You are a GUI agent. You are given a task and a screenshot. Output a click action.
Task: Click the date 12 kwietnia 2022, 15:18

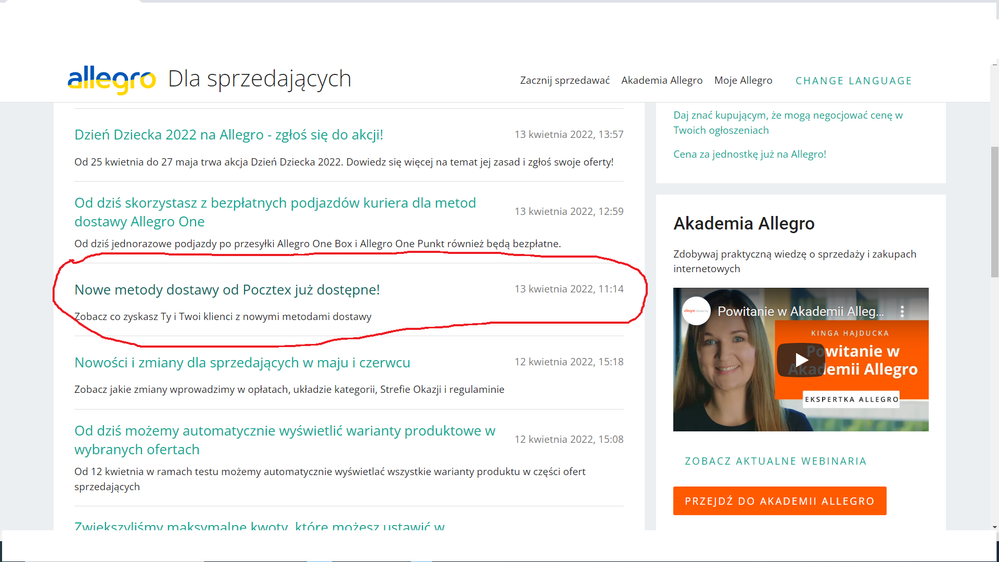click(x=569, y=362)
